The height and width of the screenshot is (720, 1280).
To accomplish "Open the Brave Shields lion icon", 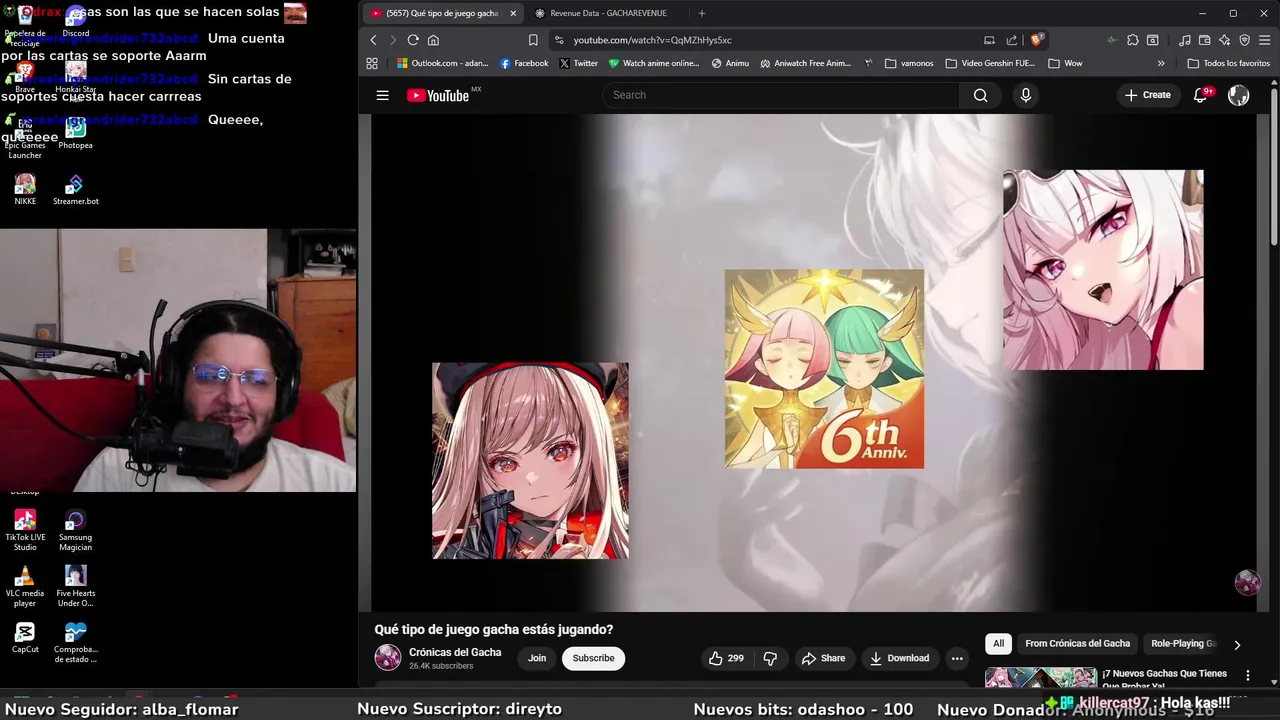I will pyautogui.click(x=1037, y=40).
